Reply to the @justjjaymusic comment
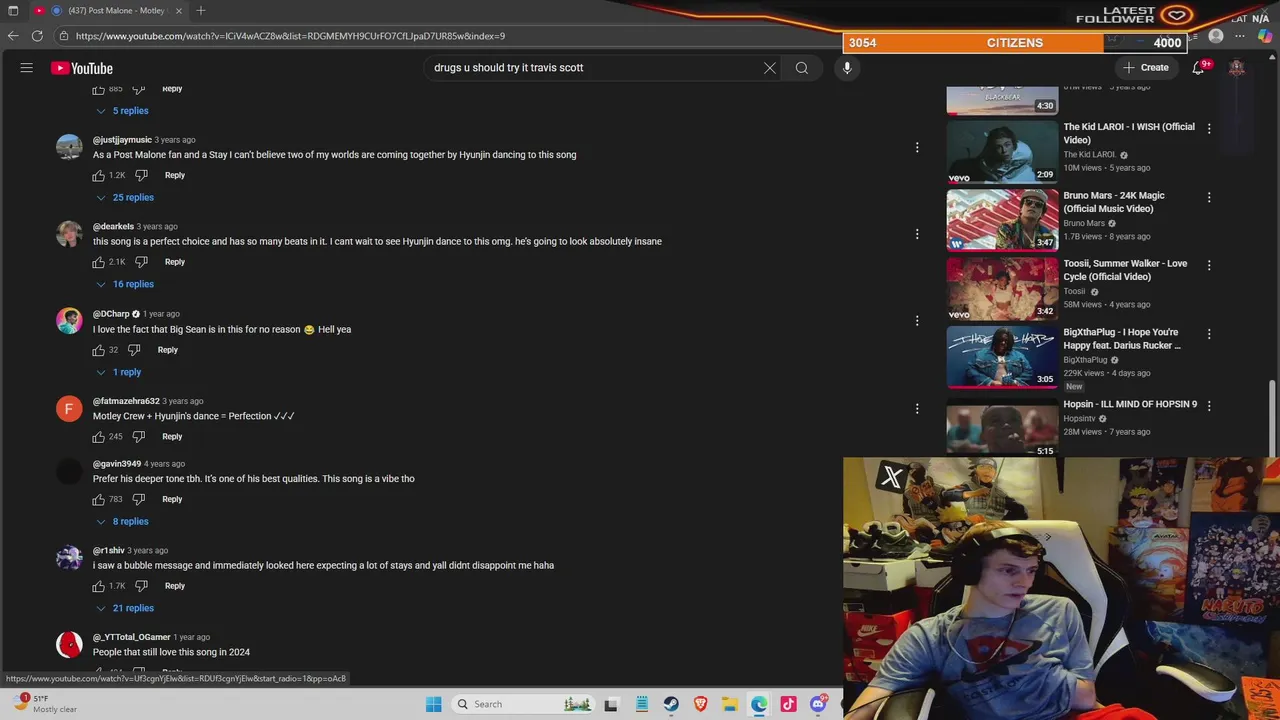 pos(175,175)
